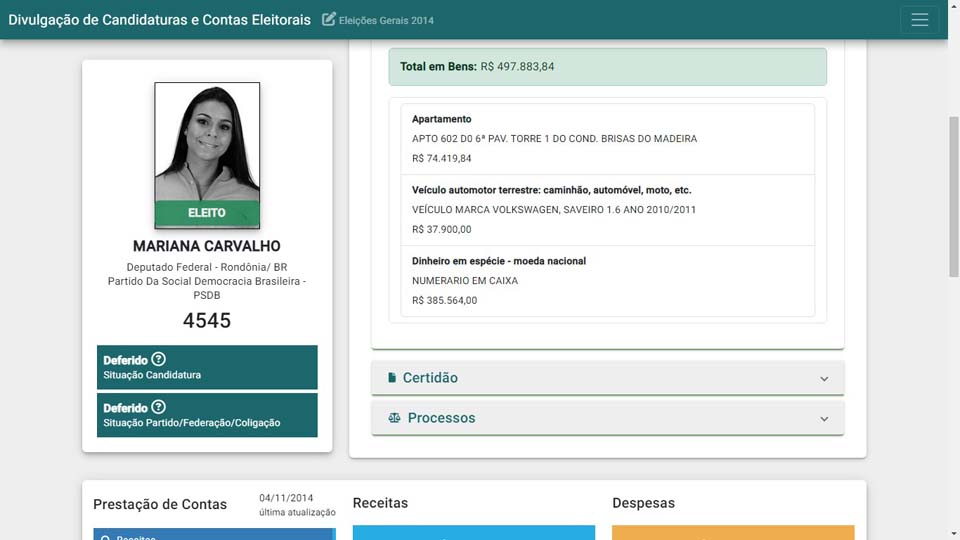
Task: Expand the Certidão section chevron
Action: 824,379
